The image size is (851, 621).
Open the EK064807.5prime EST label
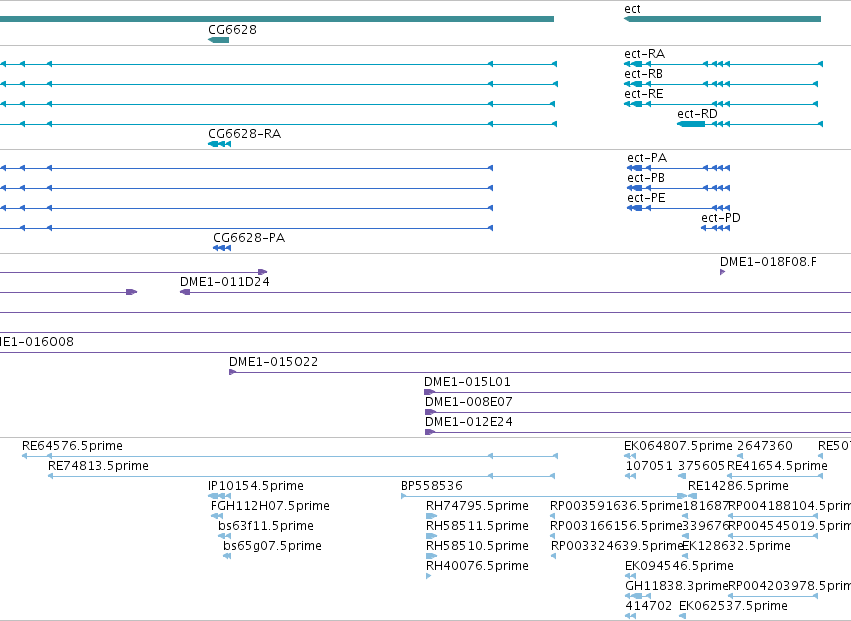678,446
